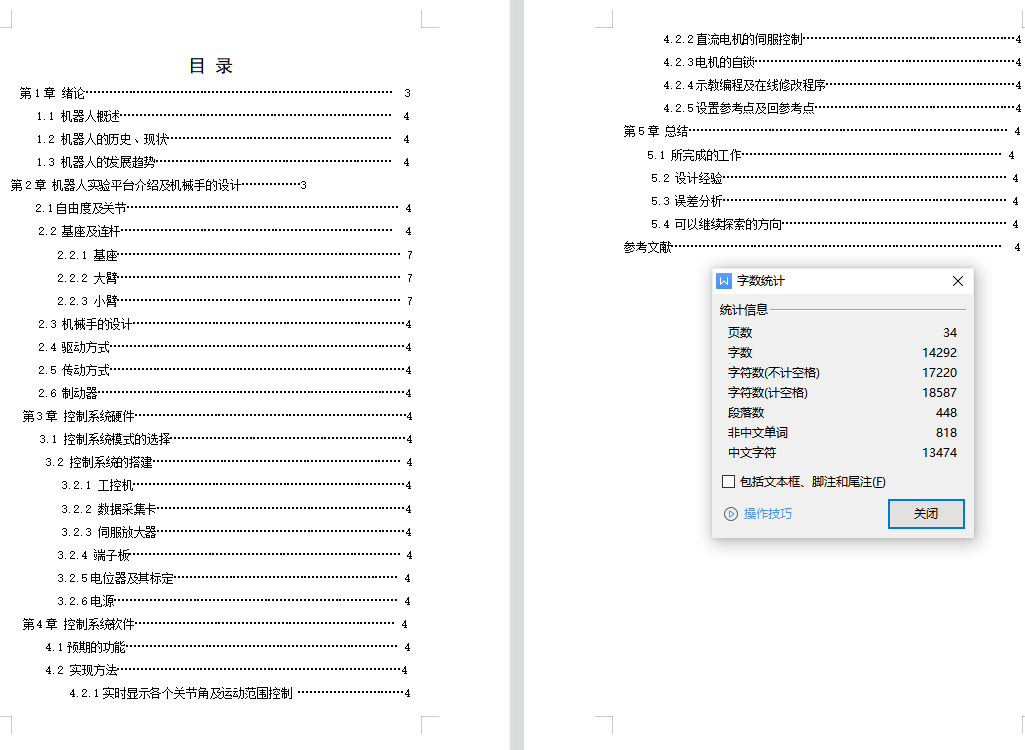Close the 字数统计 dialog with 关闭 button
Screen dimensions: 1025x750
click(926, 514)
